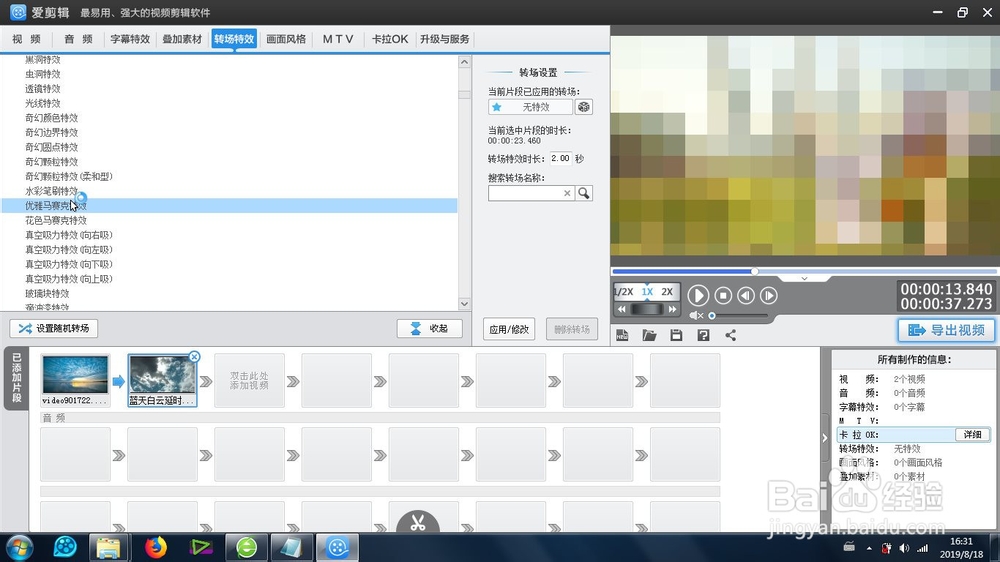Select 虫洞特效 in the list
The image size is (1000, 562).
coord(42,73)
